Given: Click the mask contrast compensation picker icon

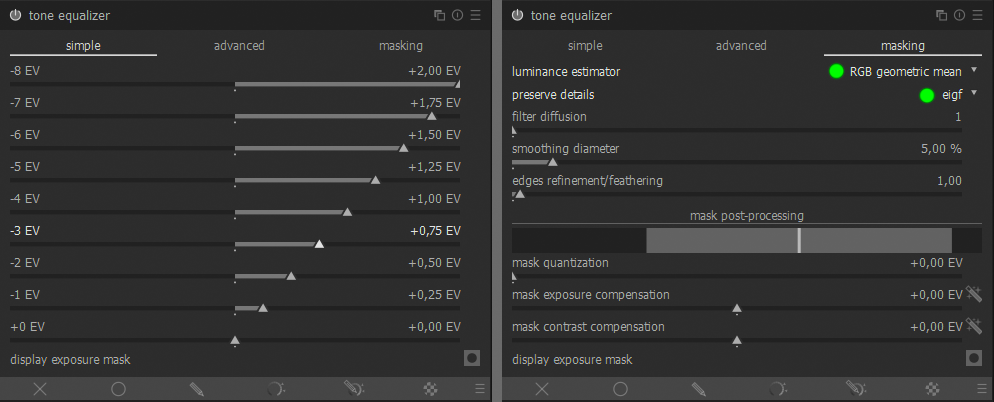Looking at the screenshot, I should [x=974, y=327].
